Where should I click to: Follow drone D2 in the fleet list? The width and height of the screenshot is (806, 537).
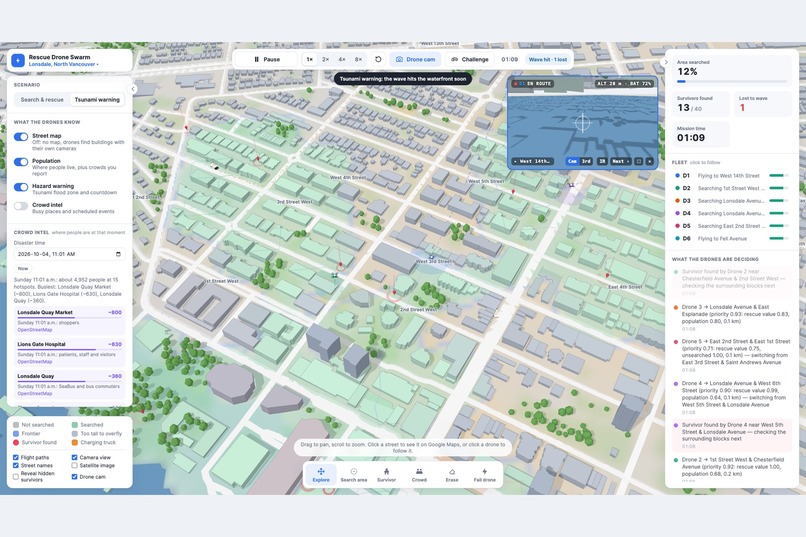731,189
